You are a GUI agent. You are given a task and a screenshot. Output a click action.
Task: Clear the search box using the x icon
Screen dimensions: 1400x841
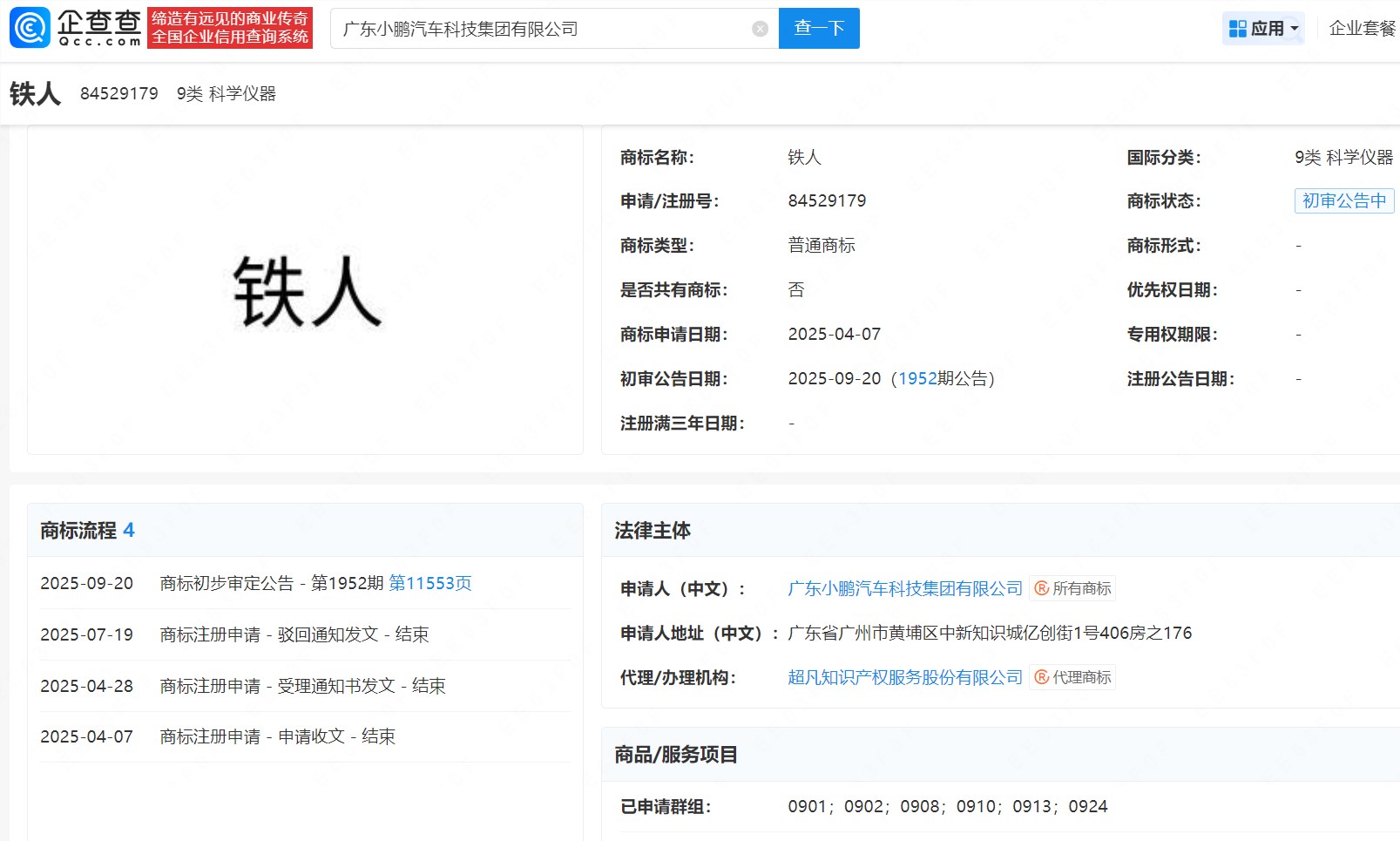tap(759, 27)
